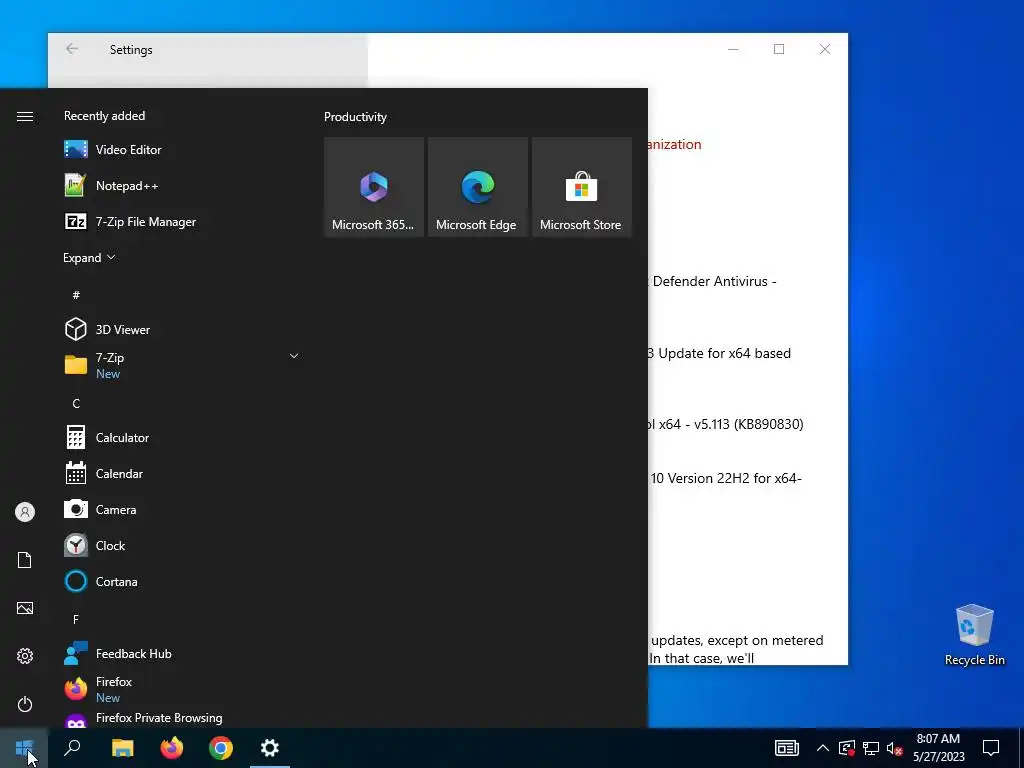Open the Microsoft 365 tile

point(374,187)
